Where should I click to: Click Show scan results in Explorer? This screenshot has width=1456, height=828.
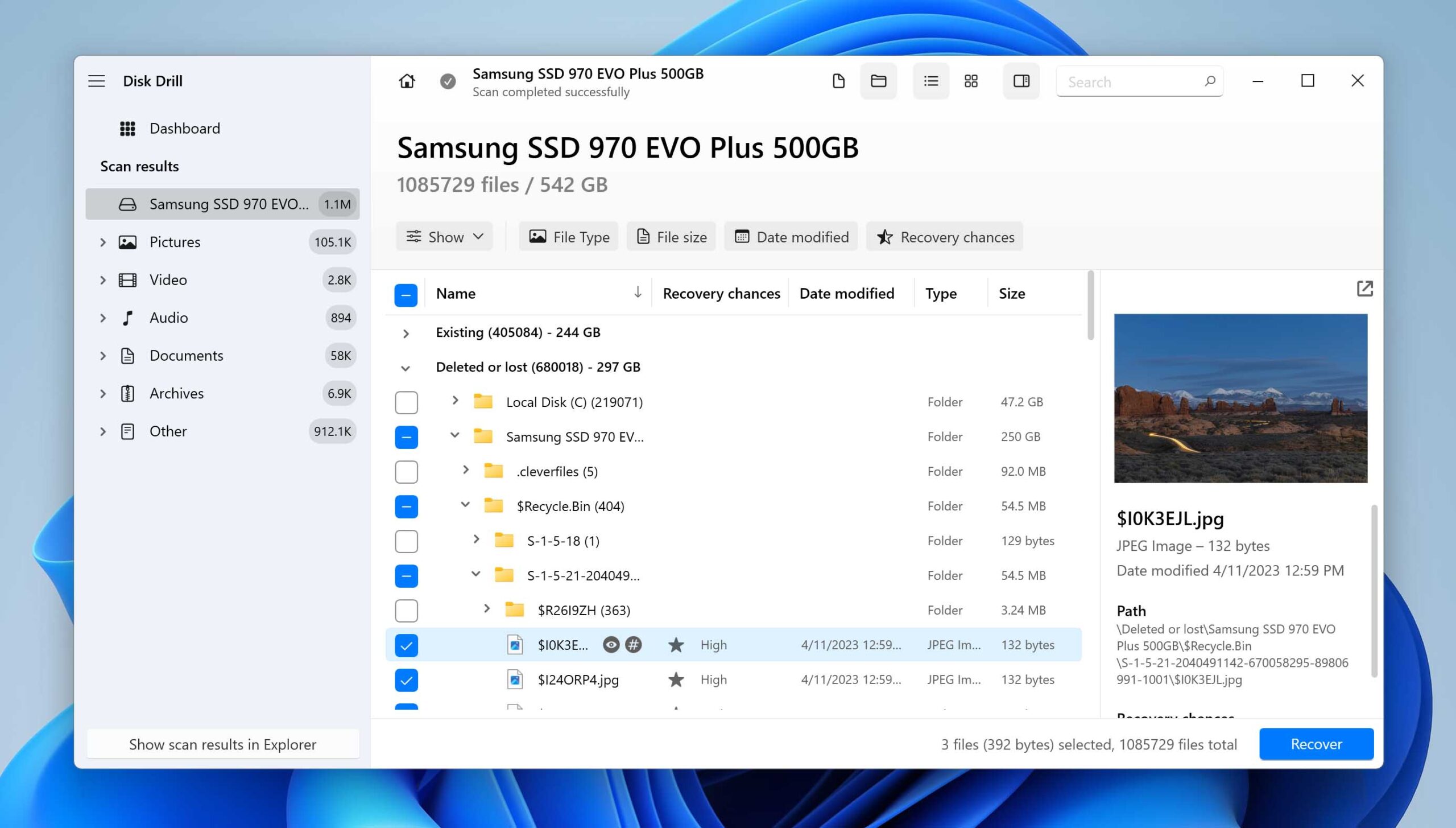pos(222,744)
